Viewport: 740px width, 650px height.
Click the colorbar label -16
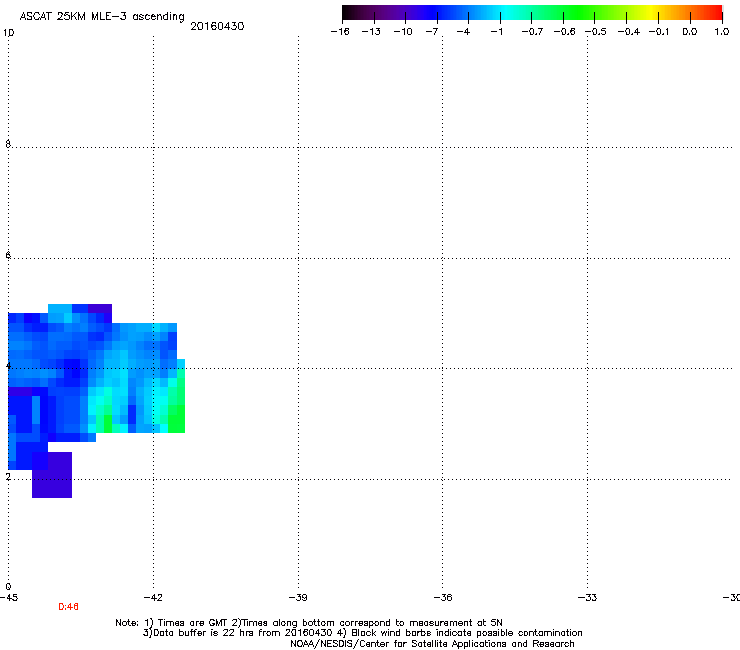[340, 32]
